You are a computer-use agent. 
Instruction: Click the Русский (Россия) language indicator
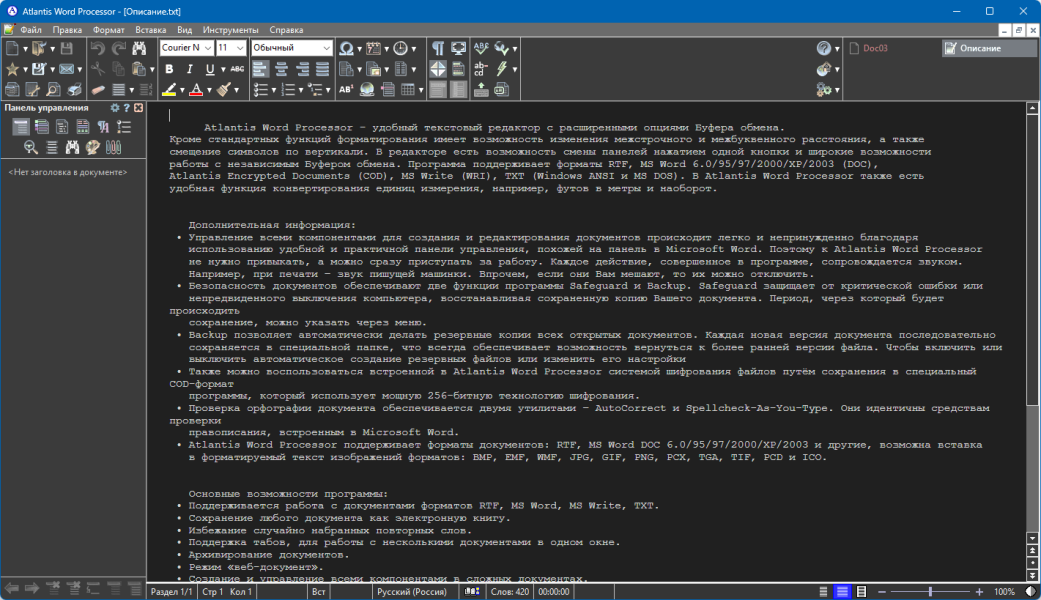tap(412, 591)
